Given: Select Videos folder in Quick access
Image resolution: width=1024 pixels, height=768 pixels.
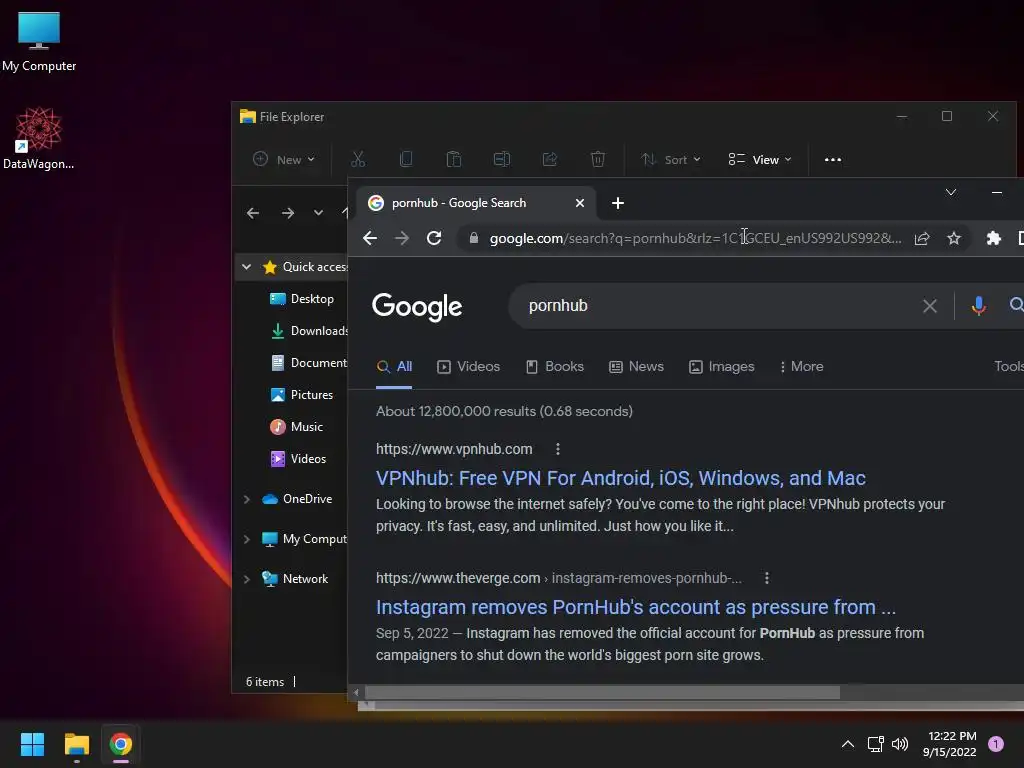Looking at the screenshot, I should (297, 458).
